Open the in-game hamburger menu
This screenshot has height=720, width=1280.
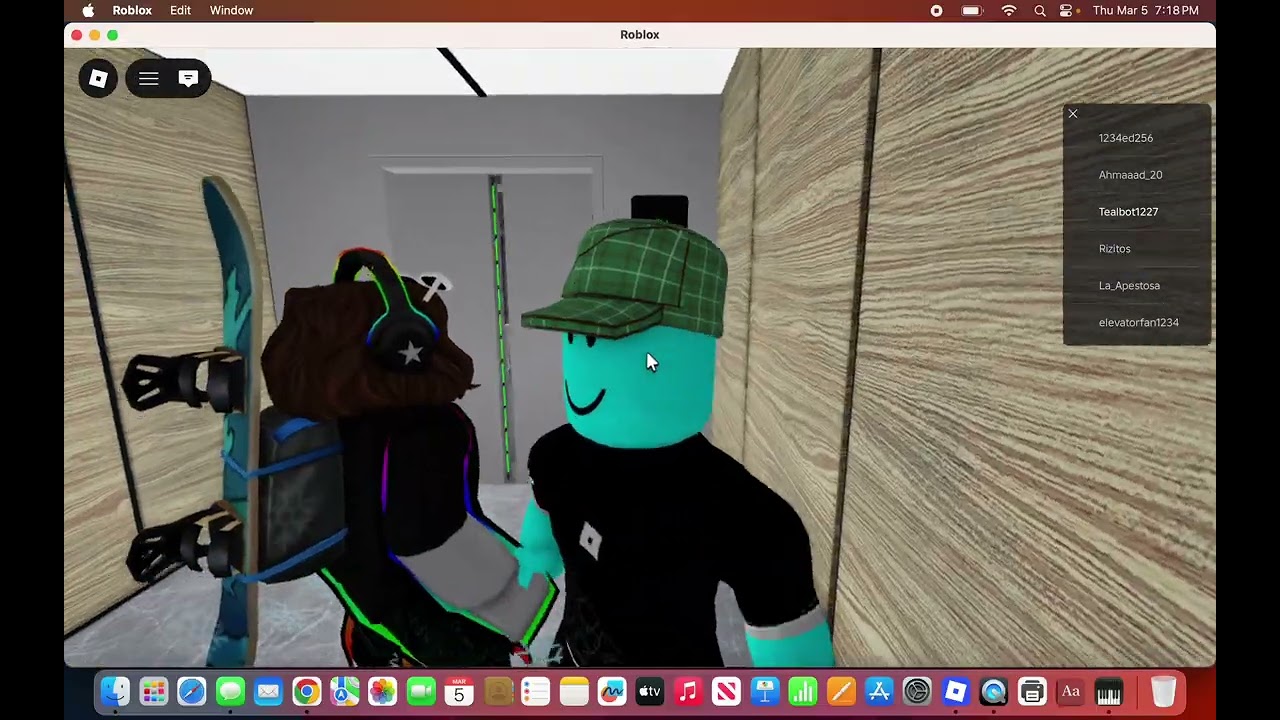point(149,79)
